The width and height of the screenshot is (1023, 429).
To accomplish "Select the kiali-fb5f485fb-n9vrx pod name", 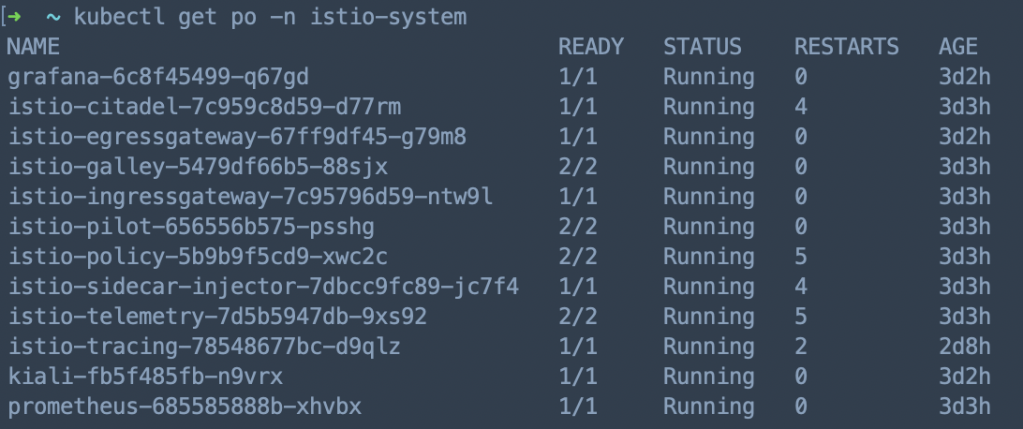I will pos(145,377).
